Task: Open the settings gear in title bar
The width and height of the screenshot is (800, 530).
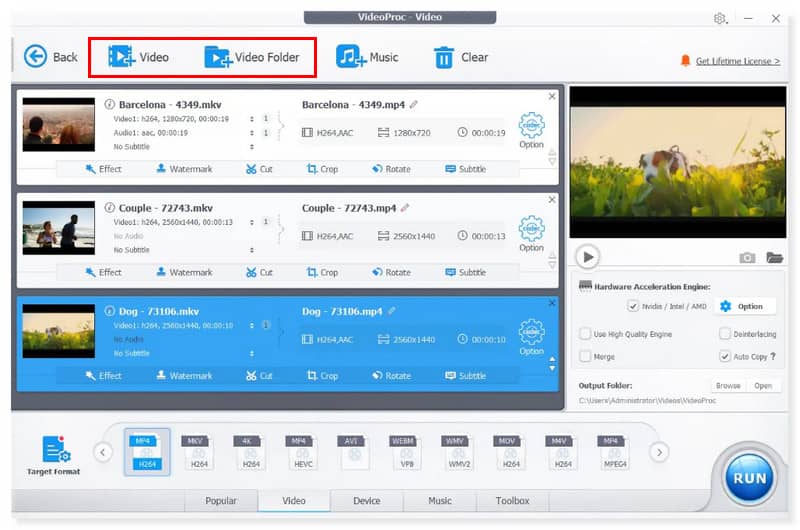Action: coord(719,18)
